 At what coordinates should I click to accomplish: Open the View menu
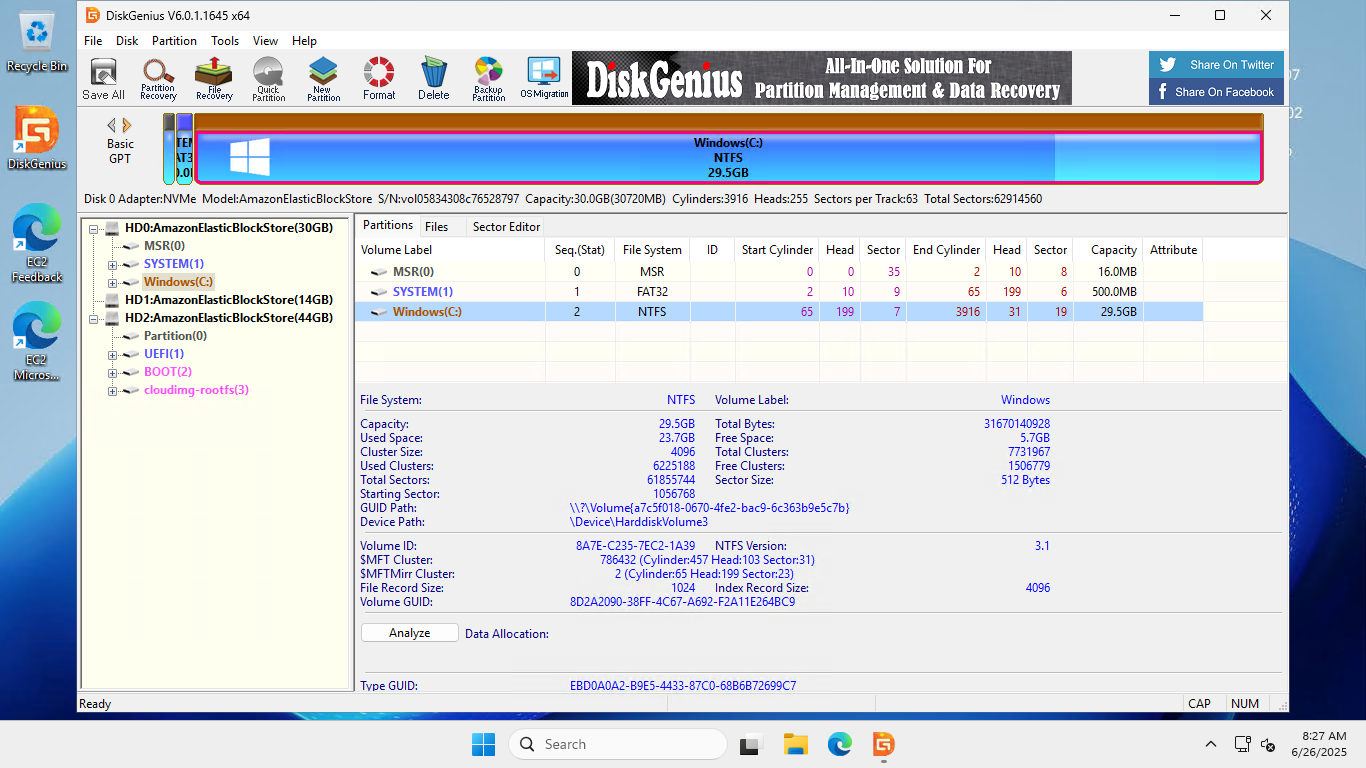click(x=265, y=41)
